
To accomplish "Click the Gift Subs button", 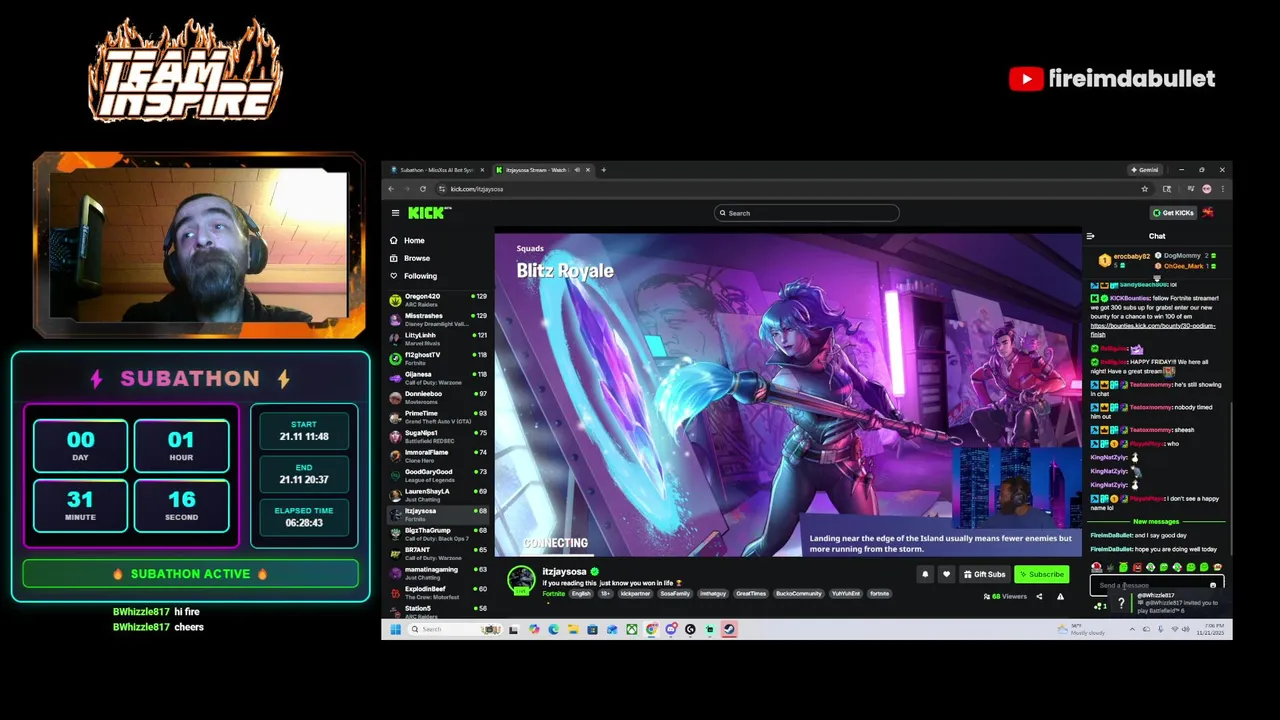I will pyautogui.click(x=984, y=574).
